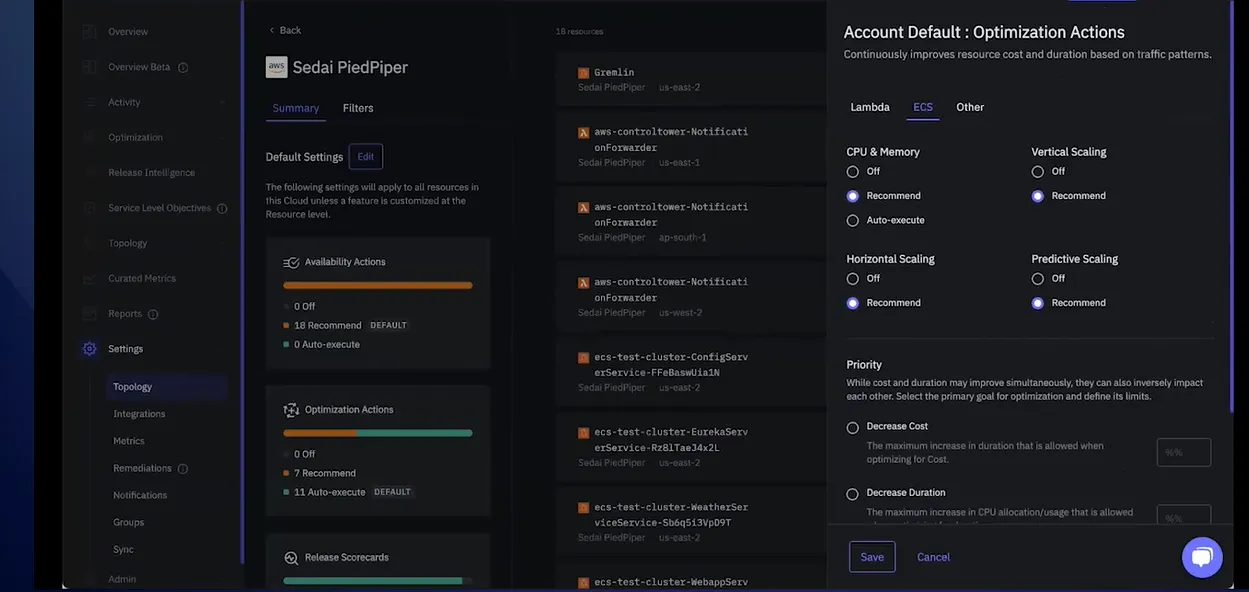The width and height of the screenshot is (1249, 592).
Task: Go Back to previous page
Action: tap(285, 30)
